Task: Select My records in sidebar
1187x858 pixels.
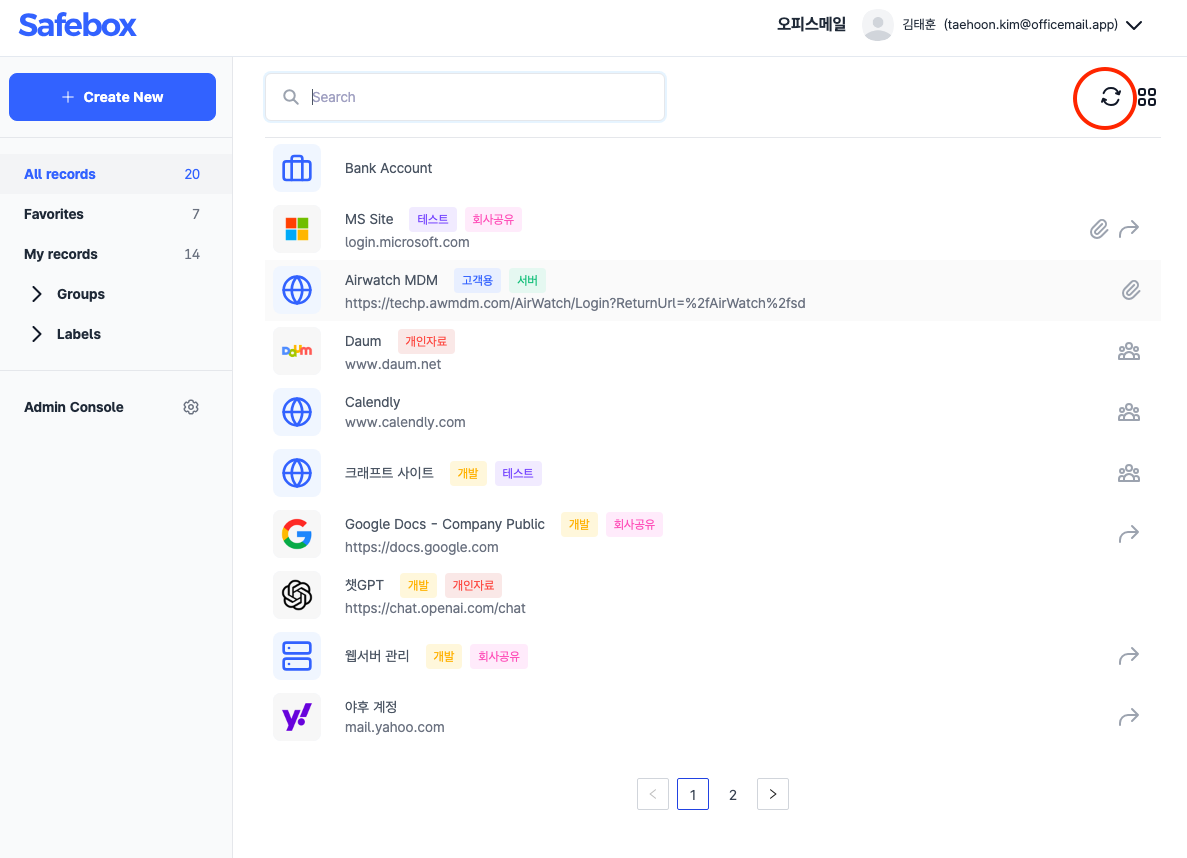Action: tap(61, 254)
